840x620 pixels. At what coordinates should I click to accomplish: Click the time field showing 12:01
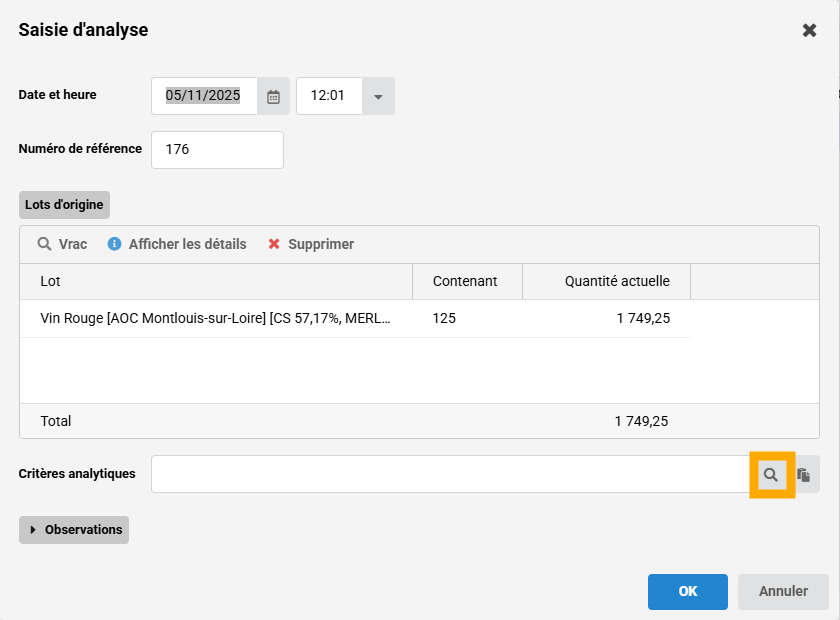[329, 96]
